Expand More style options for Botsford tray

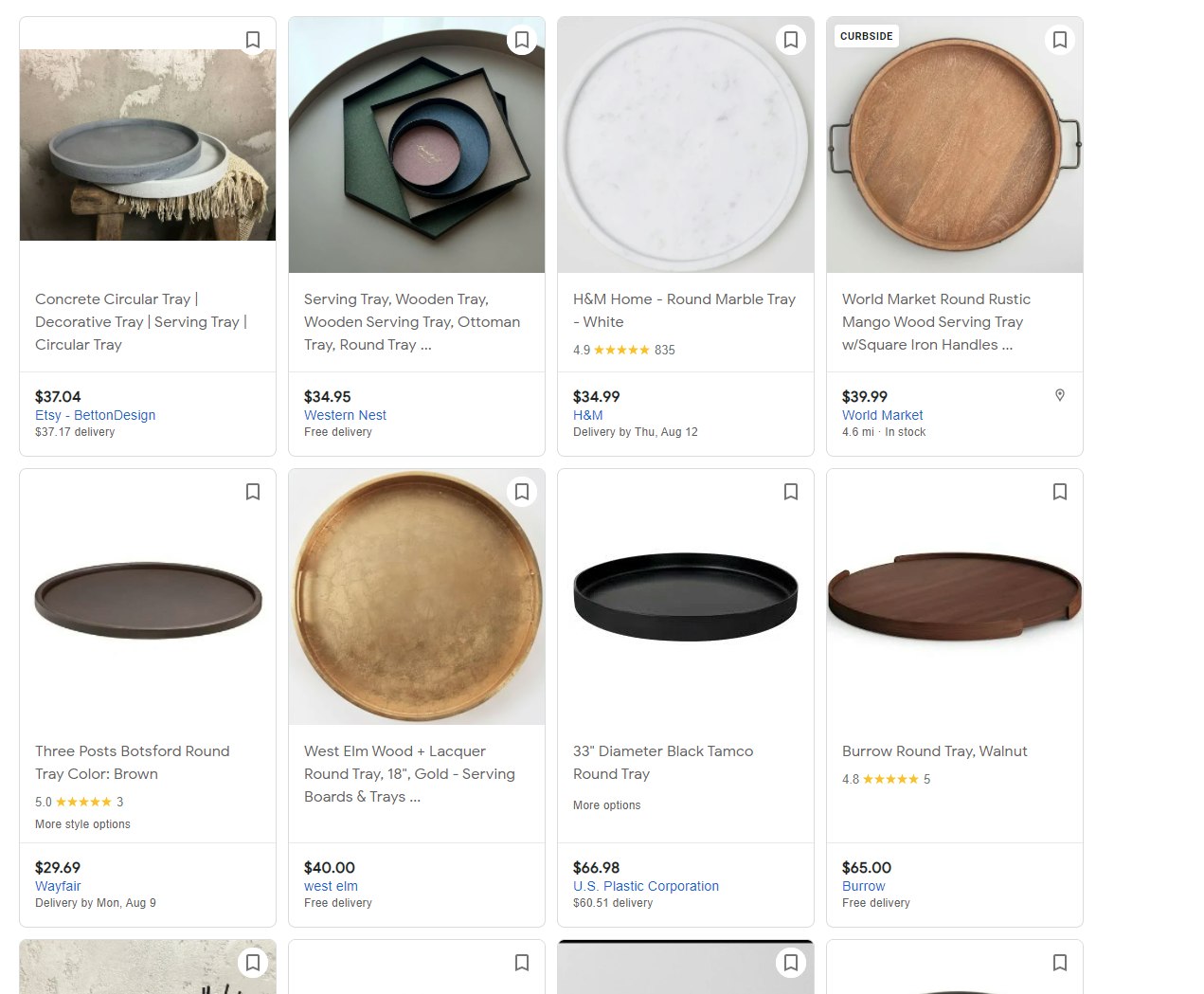click(82, 824)
